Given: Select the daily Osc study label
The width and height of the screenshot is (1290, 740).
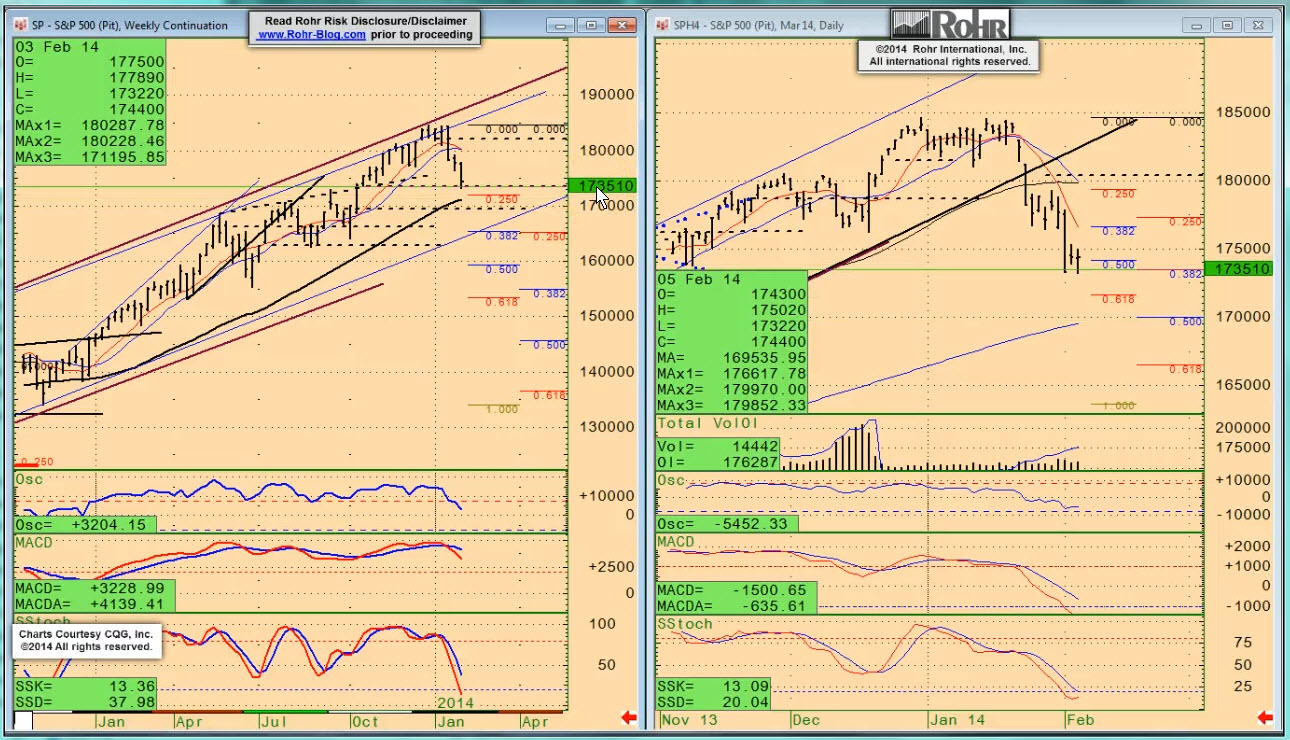Looking at the screenshot, I should coord(671,481).
